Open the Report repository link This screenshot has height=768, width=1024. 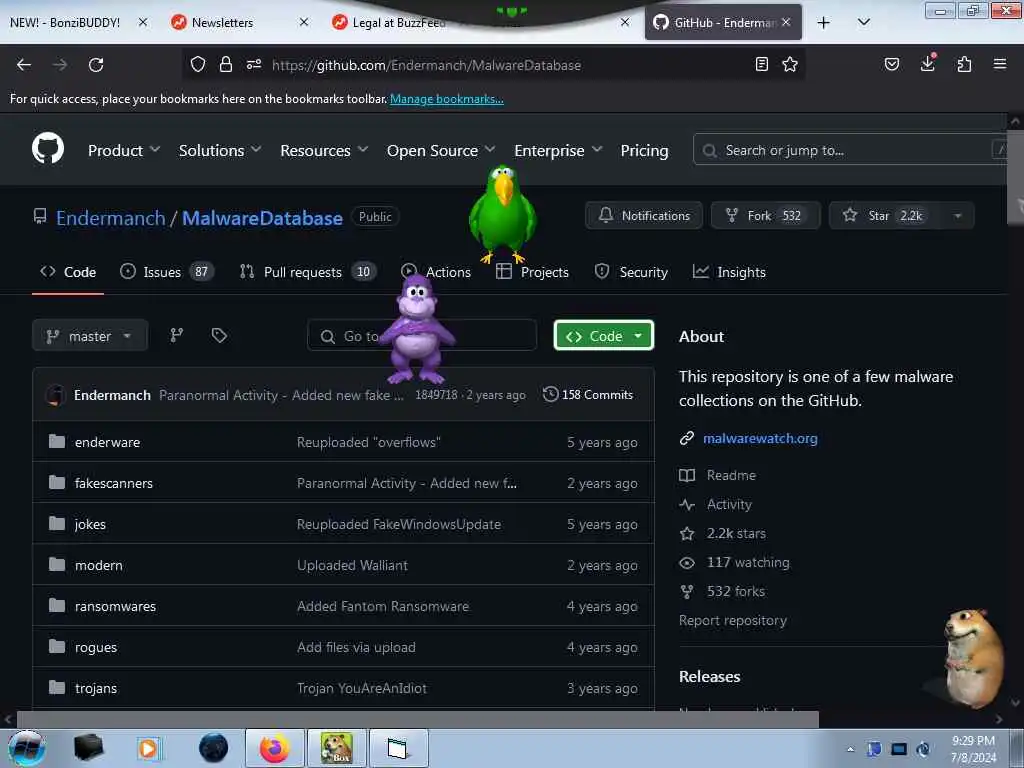(x=733, y=620)
